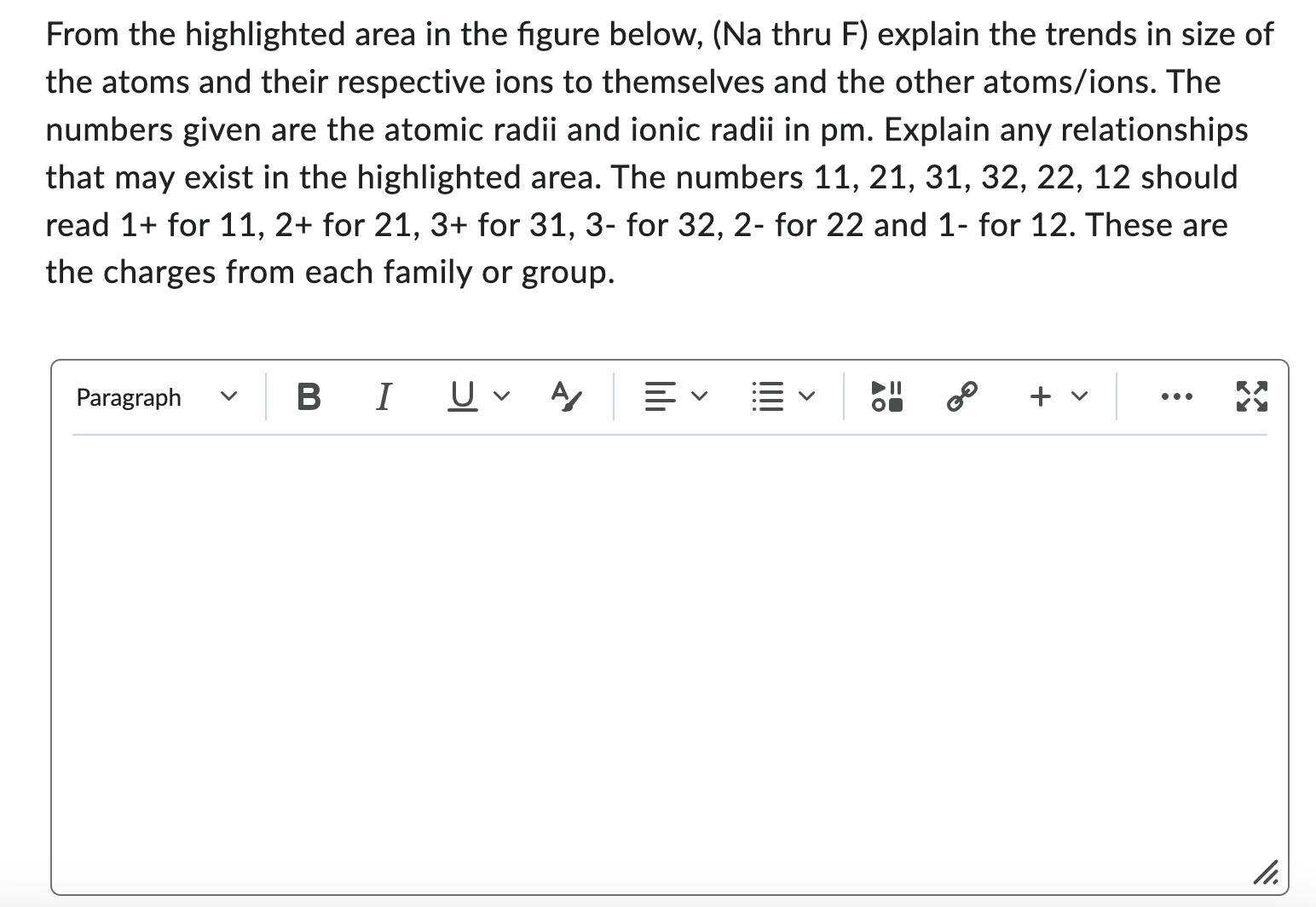Insert a quicklink with the link icon
1316x907 pixels.
tap(961, 396)
